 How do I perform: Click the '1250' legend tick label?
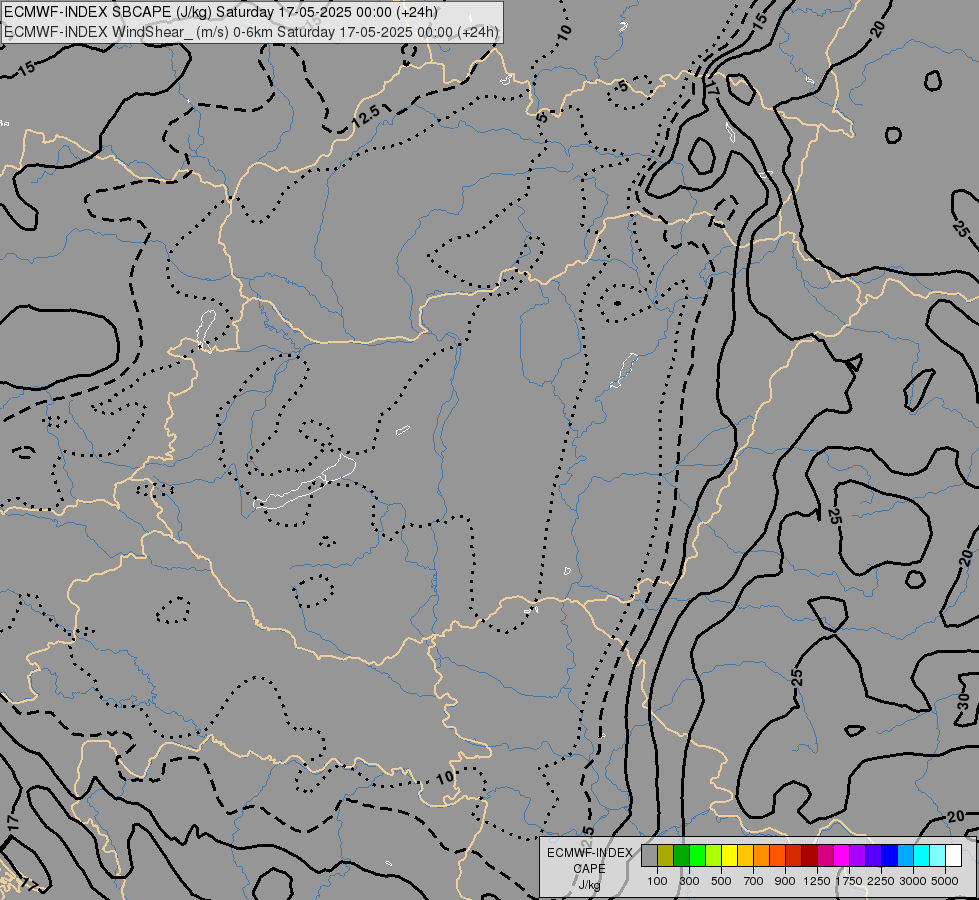pyautogui.click(x=817, y=881)
